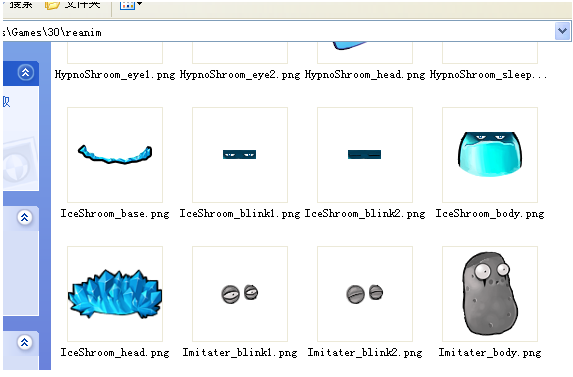This screenshot has width=573, height=377.
Task: Select the IceShroom_body.png thumbnail
Action: [490, 155]
